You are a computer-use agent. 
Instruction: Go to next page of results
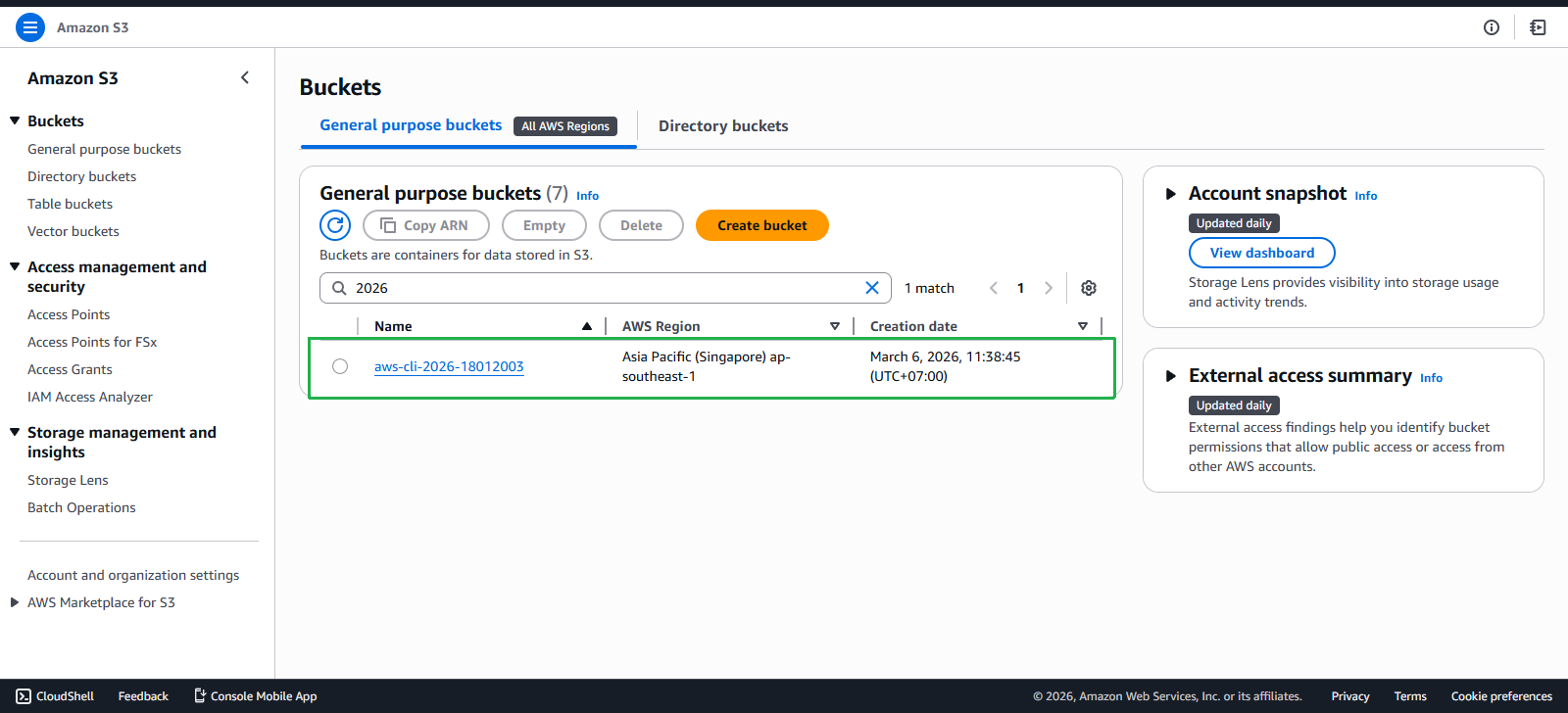[x=1049, y=288]
